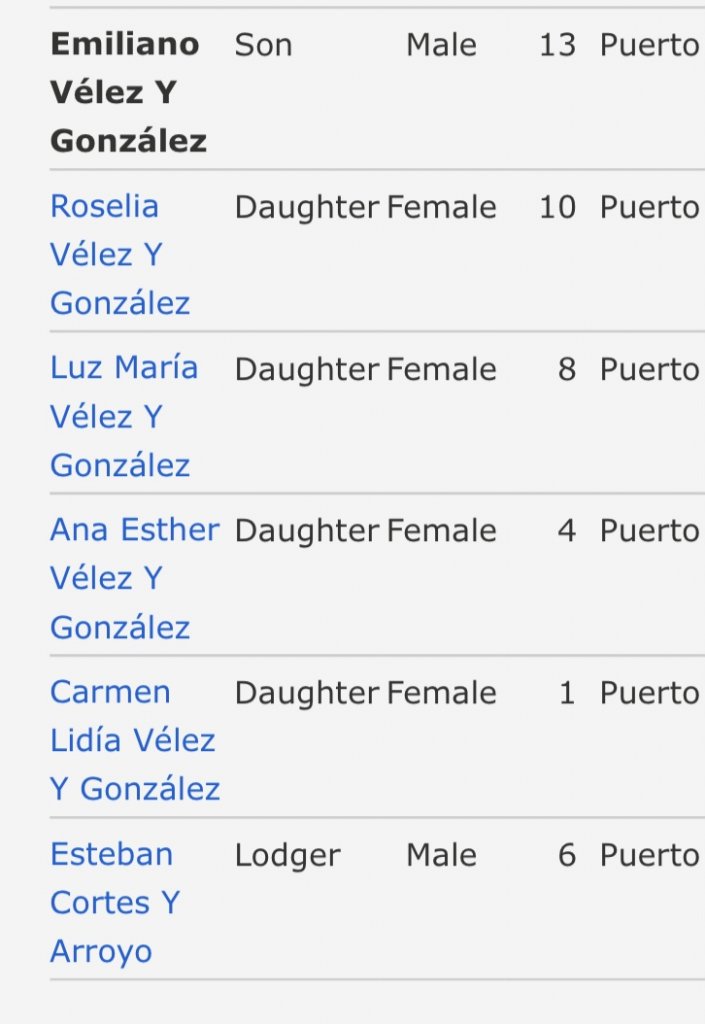
Task: Click "Daughter" in Roselia's row
Action: pyautogui.click(x=306, y=208)
